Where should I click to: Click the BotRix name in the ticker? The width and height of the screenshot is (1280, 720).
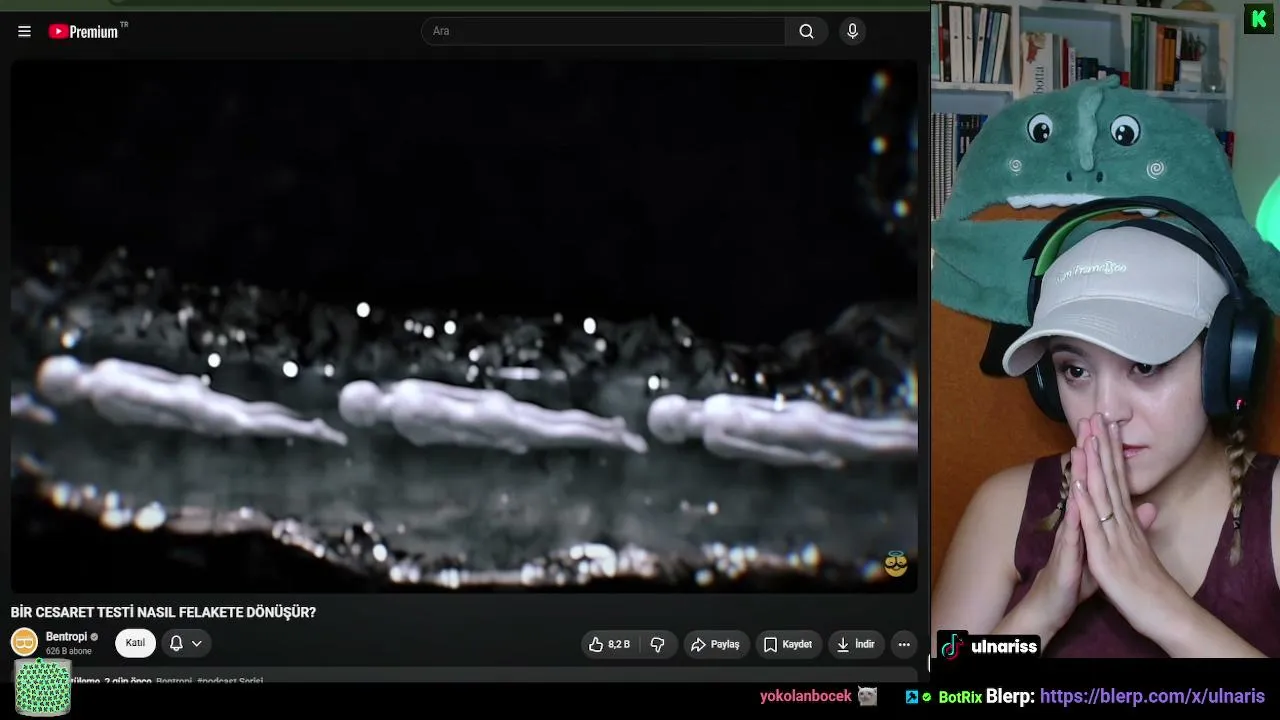pos(960,697)
